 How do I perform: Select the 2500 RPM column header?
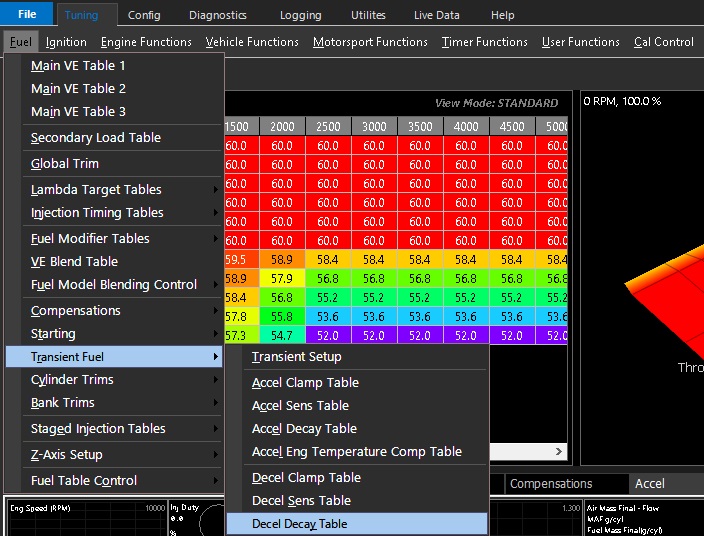(x=328, y=127)
